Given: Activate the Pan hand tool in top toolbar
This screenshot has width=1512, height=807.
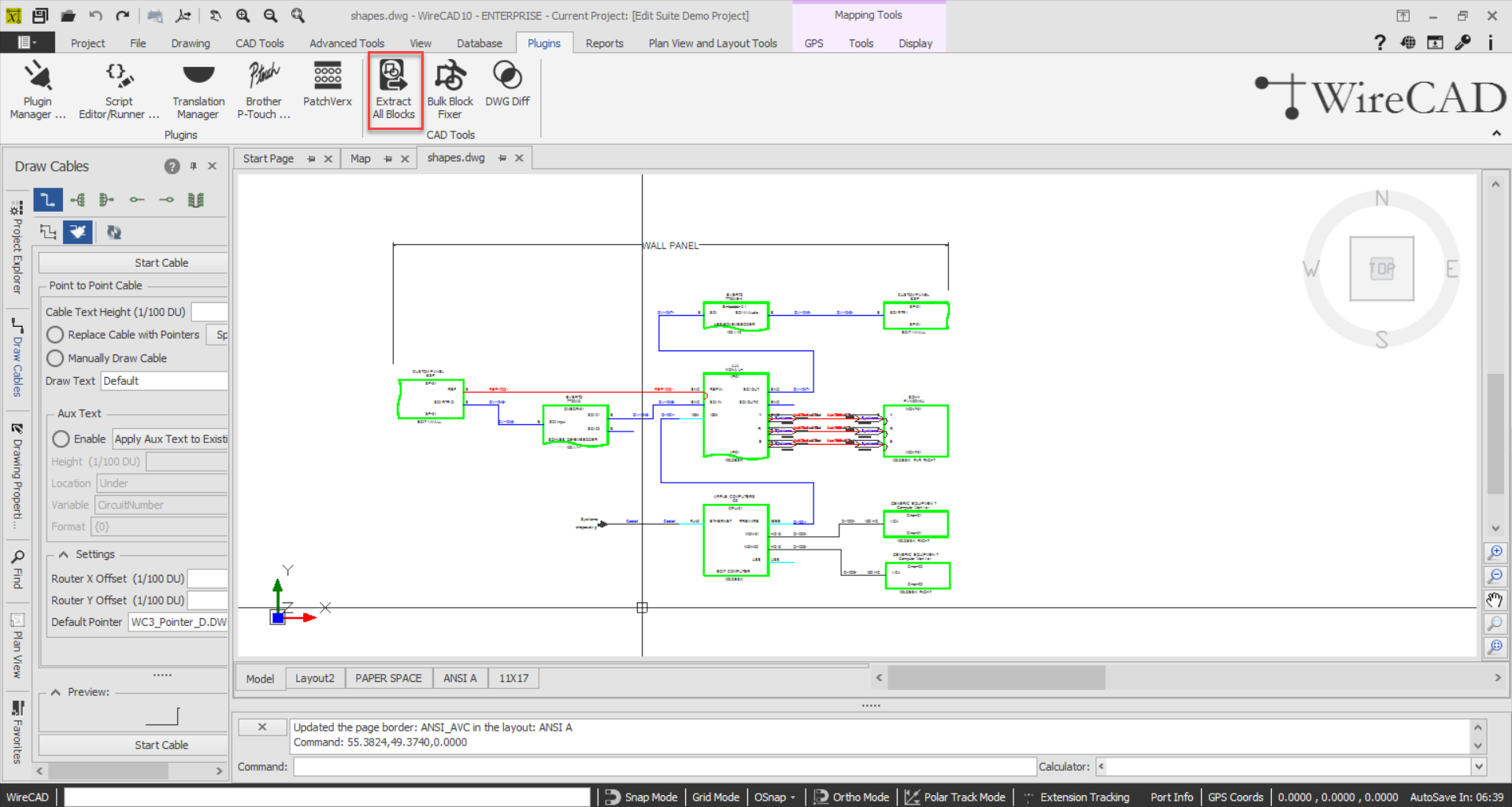Looking at the screenshot, I should [x=215, y=15].
